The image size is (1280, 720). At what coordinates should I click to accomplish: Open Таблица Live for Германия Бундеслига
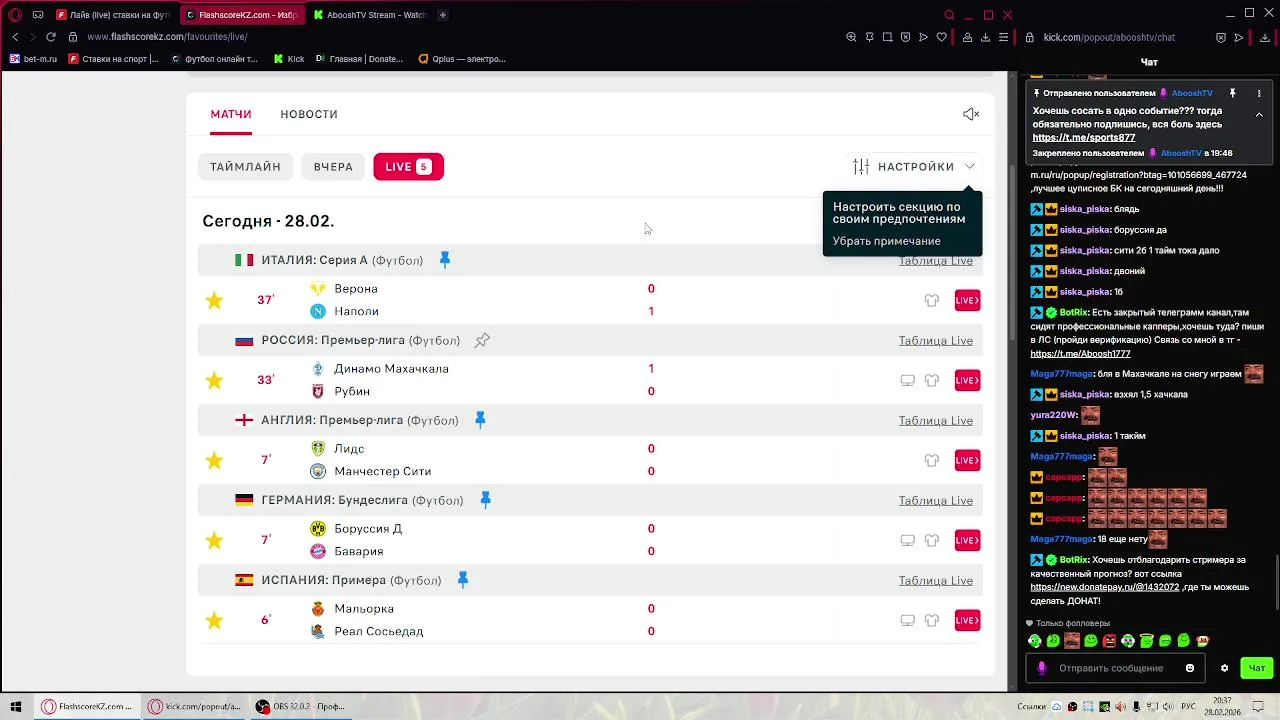pos(935,500)
